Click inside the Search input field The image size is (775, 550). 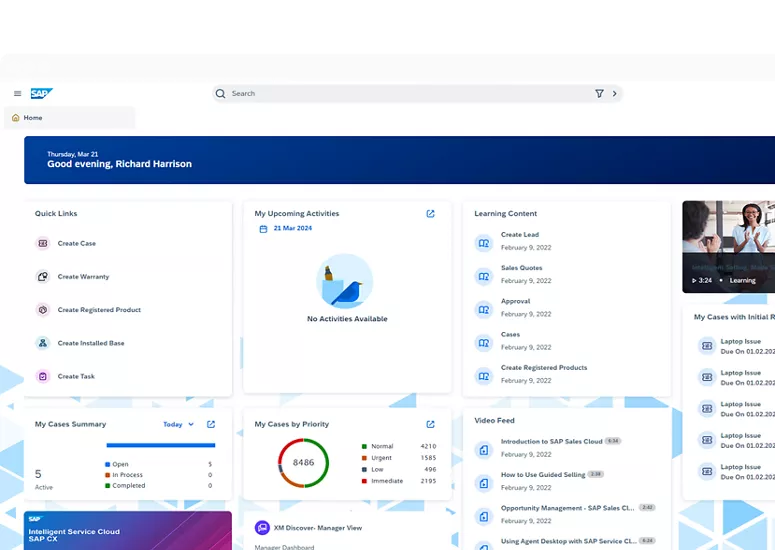click(x=400, y=94)
